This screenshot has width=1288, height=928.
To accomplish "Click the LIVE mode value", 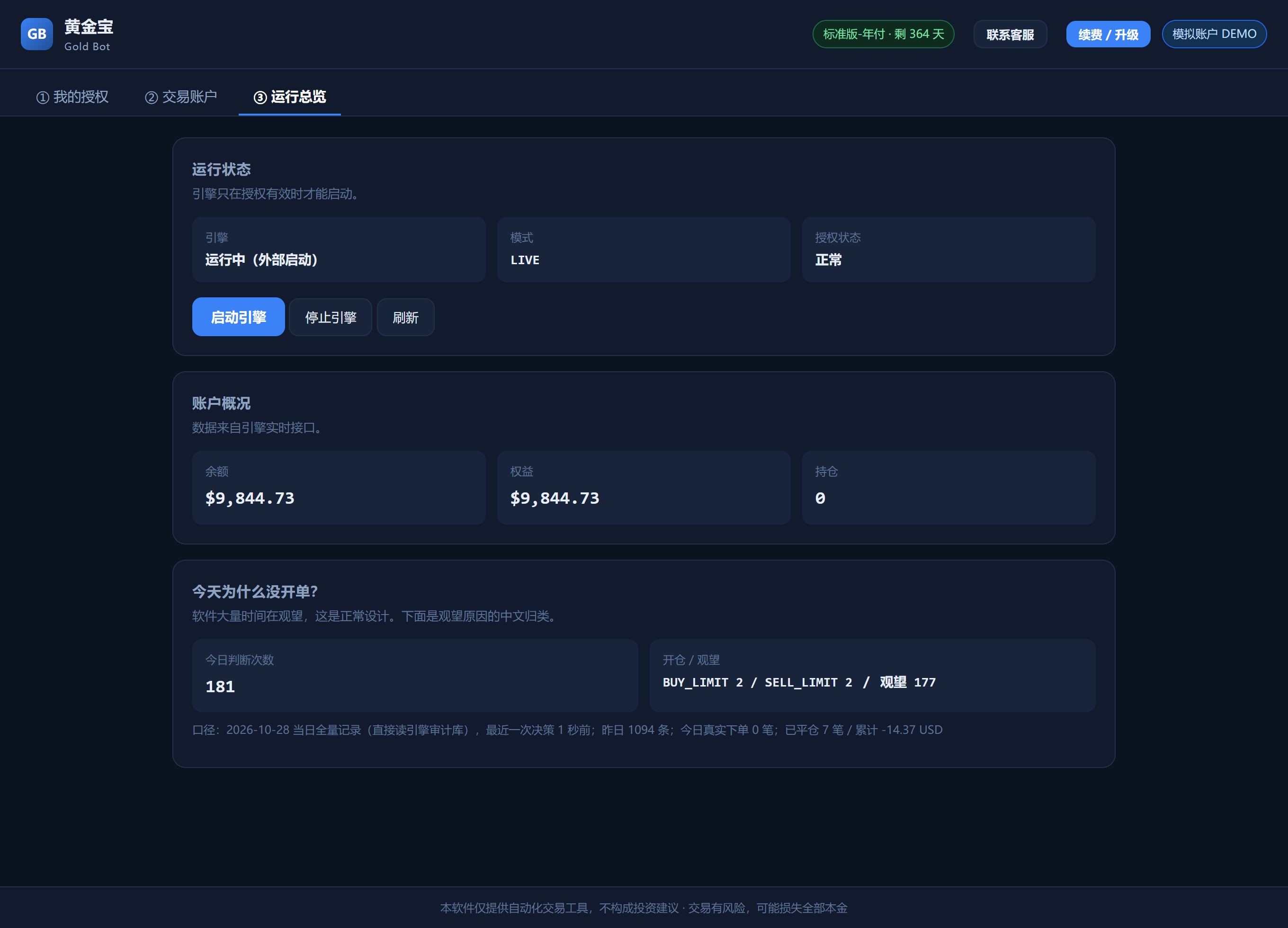I will pos(525,260).
